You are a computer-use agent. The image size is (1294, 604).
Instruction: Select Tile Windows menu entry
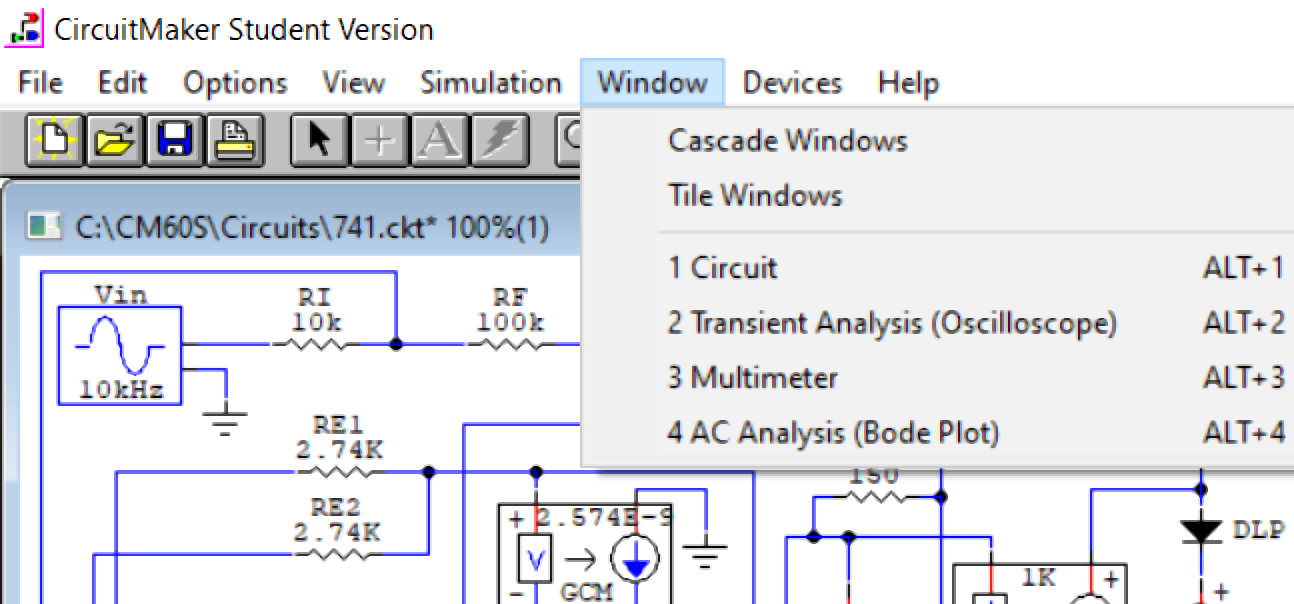tap(755, 195)
